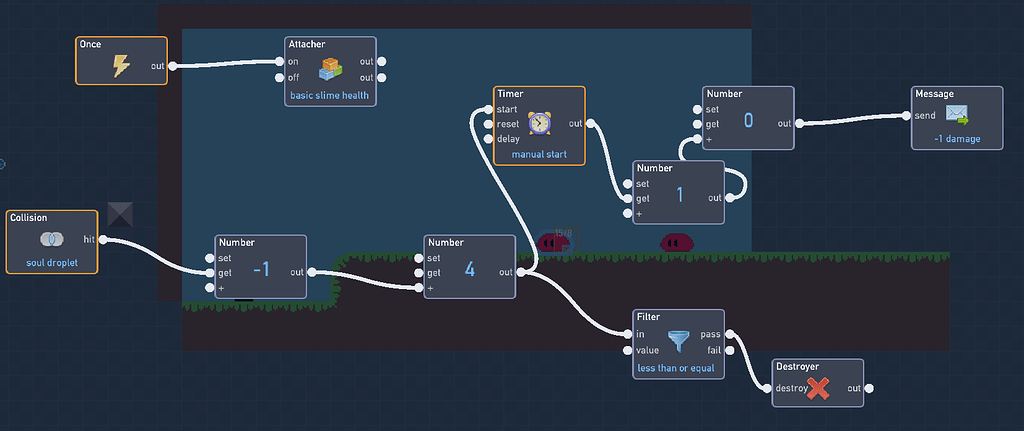Image resolution: width=1024 pixels, height=431 pixels.
Task: Click the stacked blocks icon in Attacher node
Action: (x=330, y=69)
